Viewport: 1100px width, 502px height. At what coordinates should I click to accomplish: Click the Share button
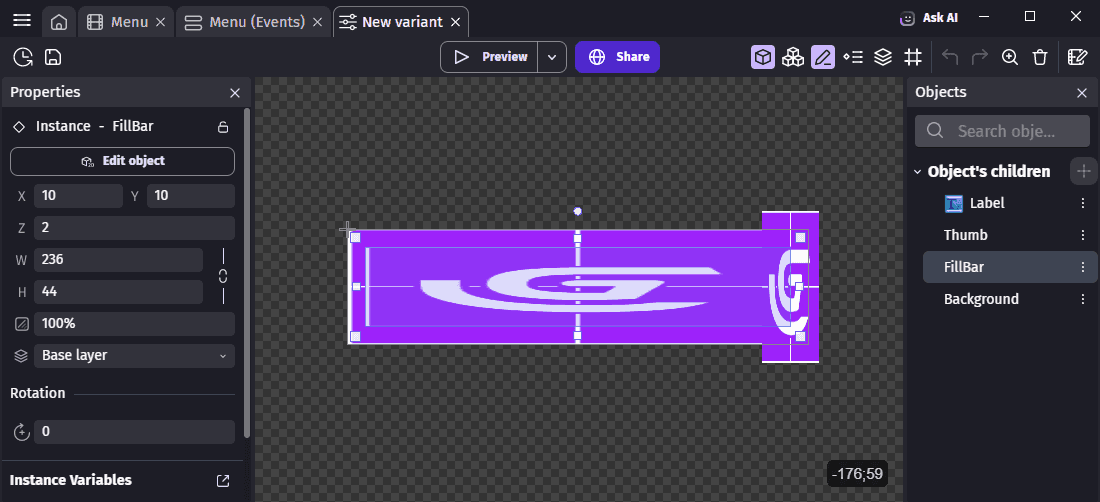click(618, 57)
